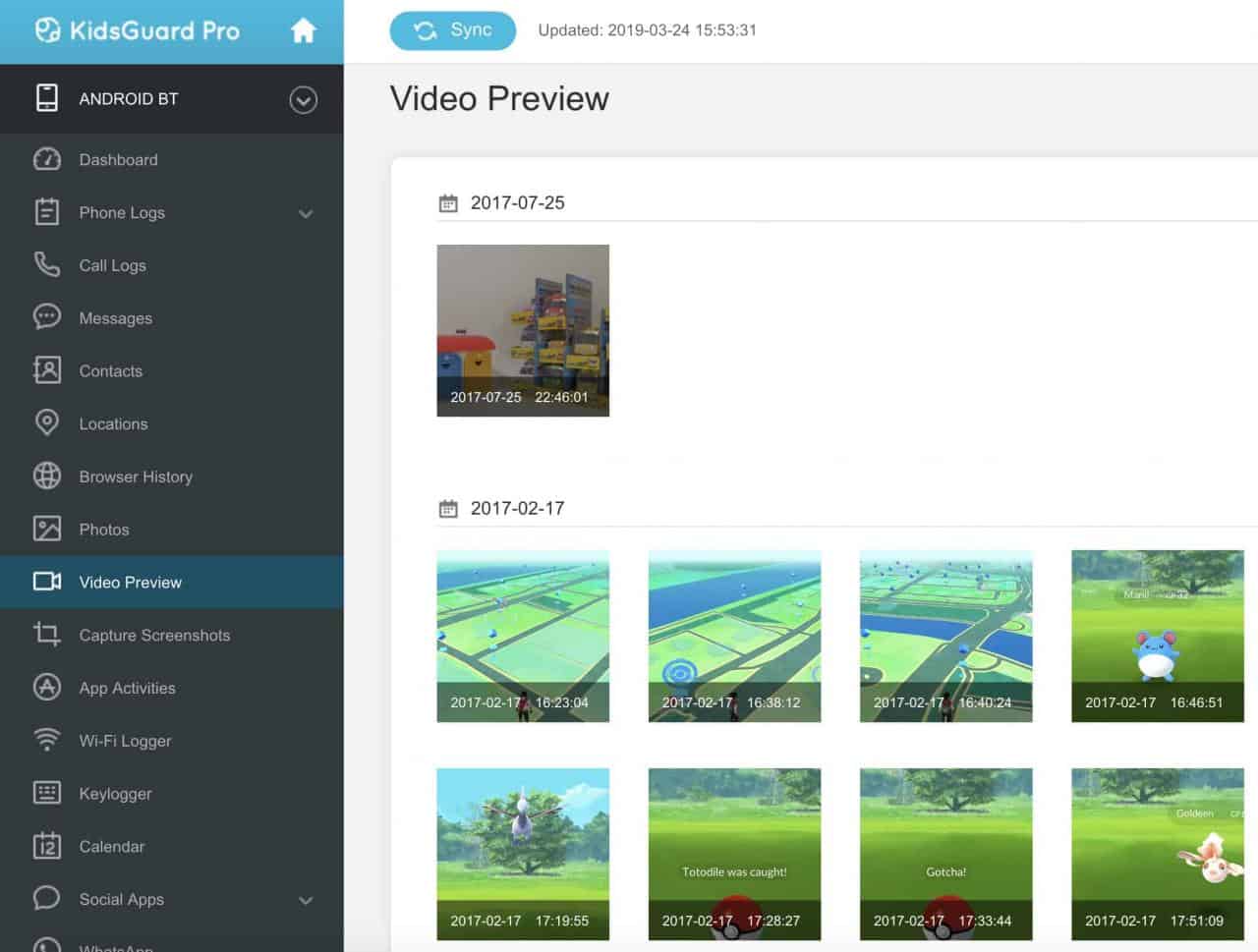Click the Call Logs phone icon

(x=47, y=264)
